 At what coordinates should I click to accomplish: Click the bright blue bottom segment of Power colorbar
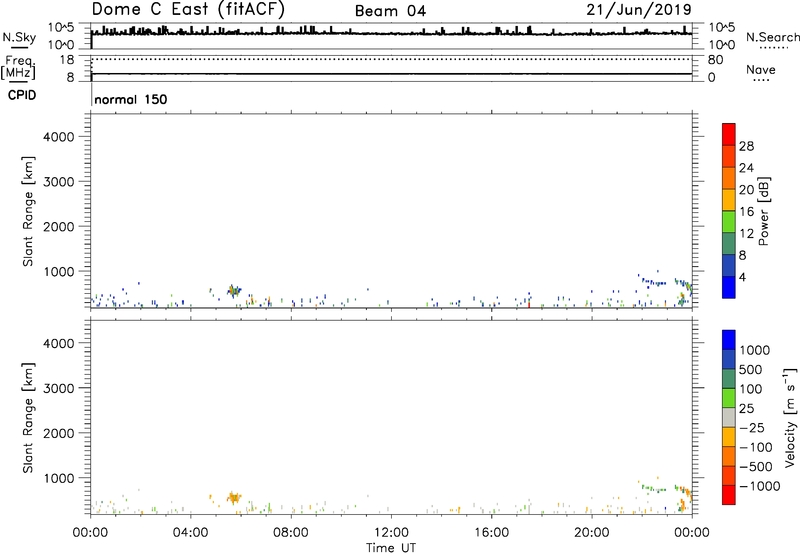(x=729, y=287)
